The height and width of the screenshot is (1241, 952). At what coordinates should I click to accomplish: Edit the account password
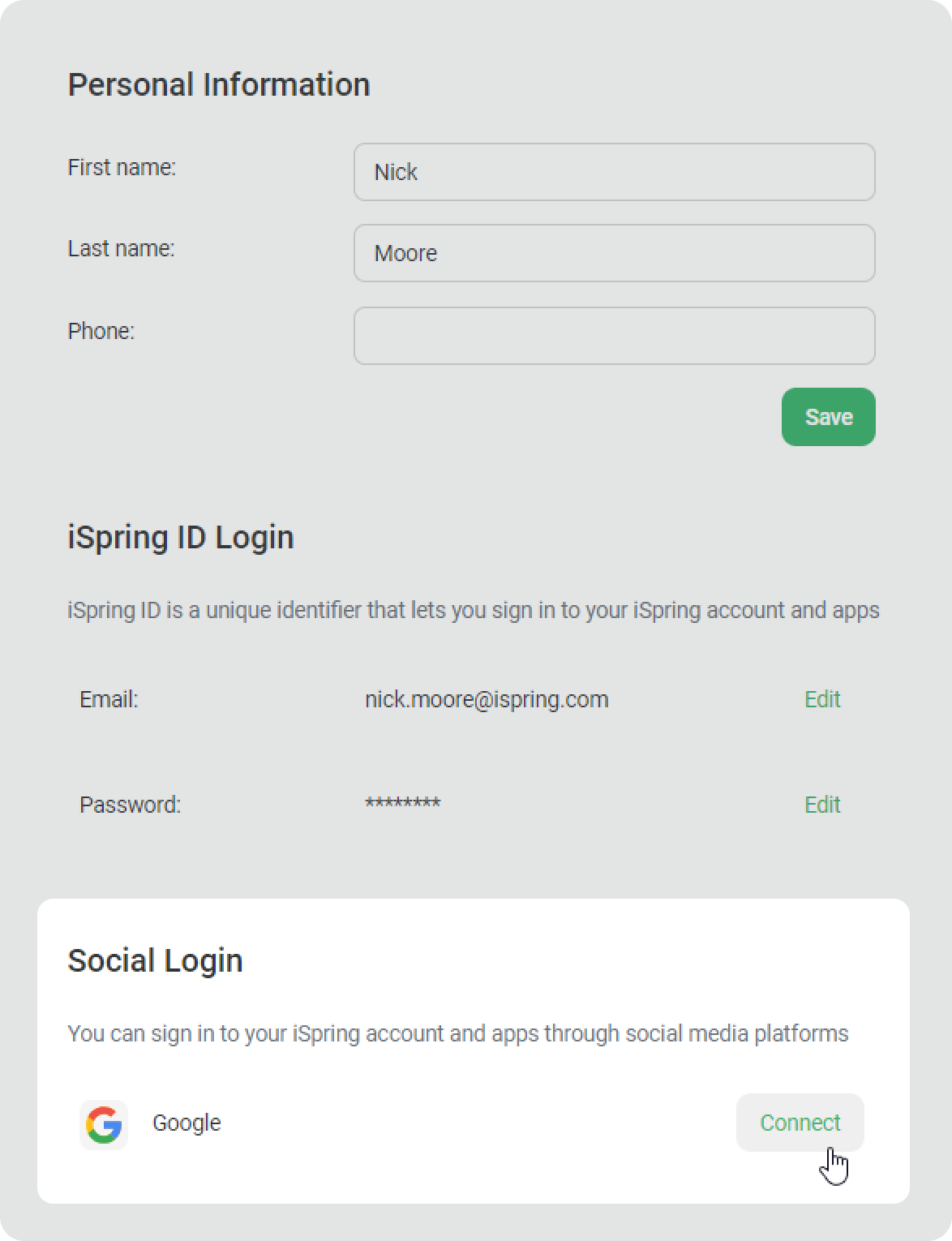tap(821, 805)
